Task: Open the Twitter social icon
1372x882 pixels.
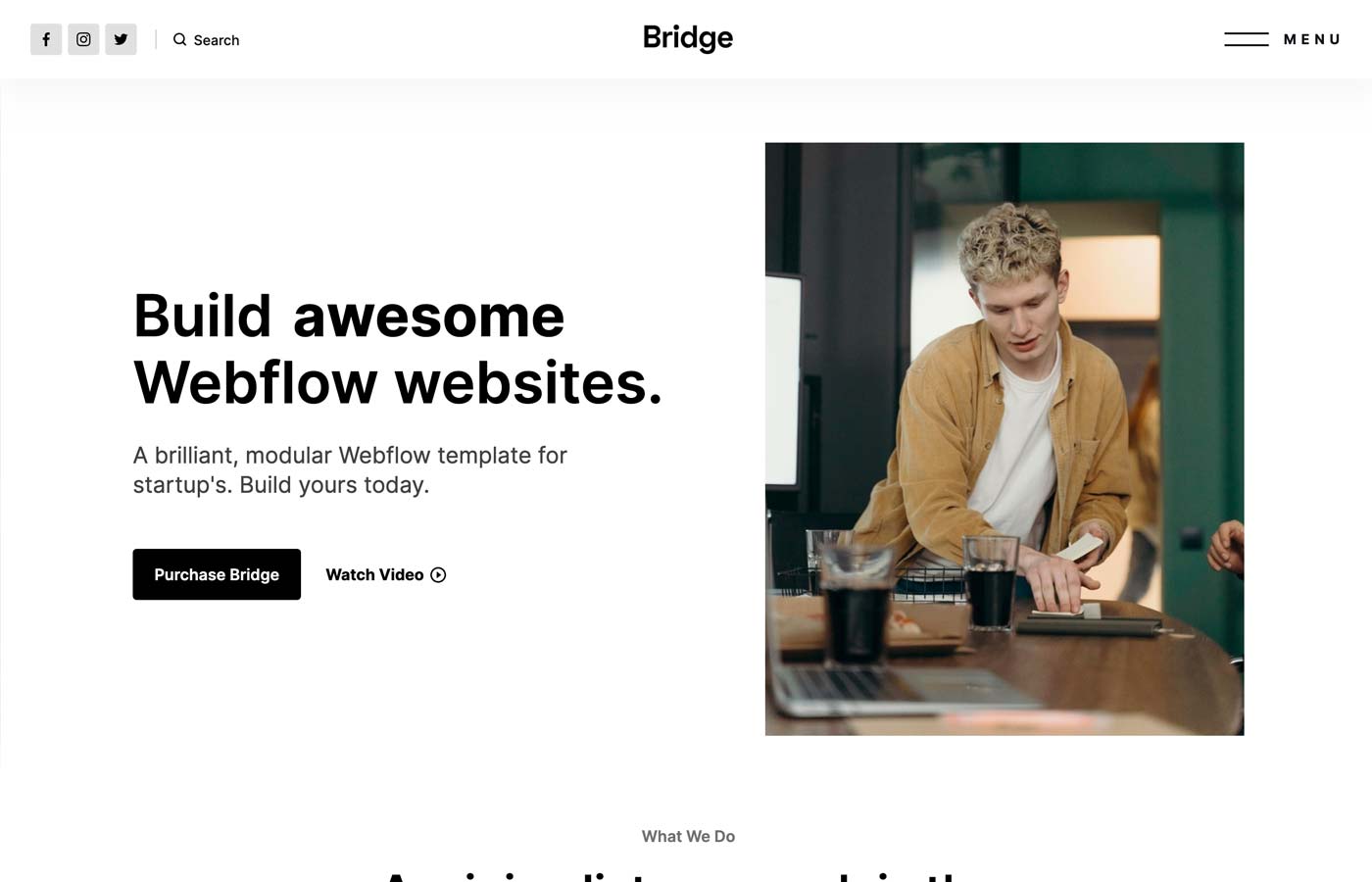Action: pos(121,39)
